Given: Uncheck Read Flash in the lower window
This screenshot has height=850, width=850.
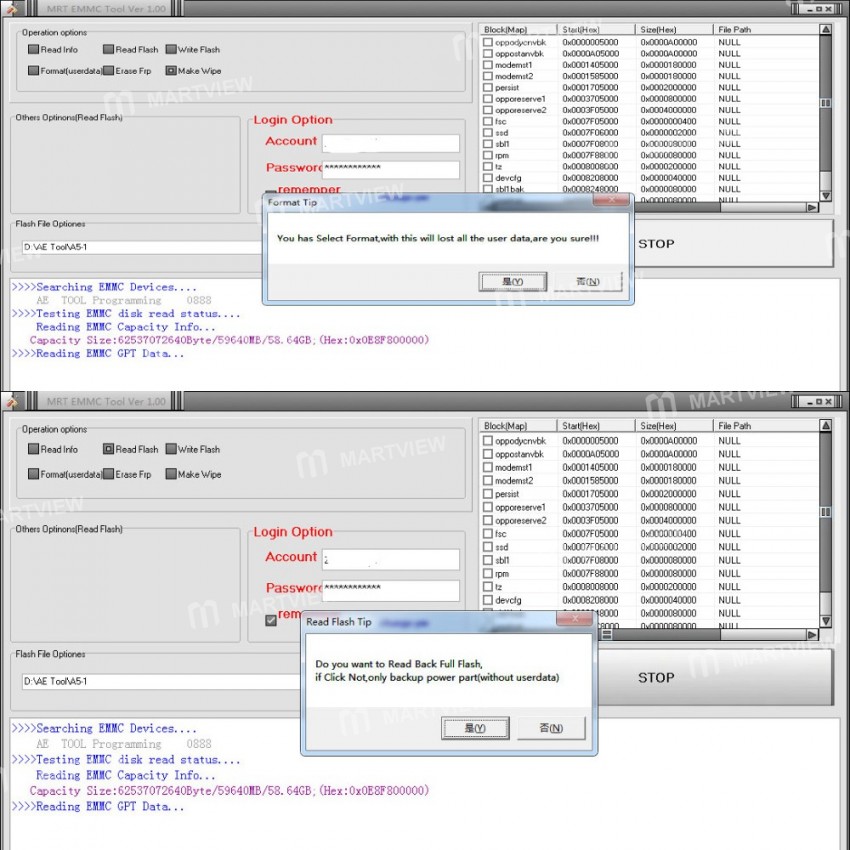Looking at the screenshot, I should click(x=108, y=449).
